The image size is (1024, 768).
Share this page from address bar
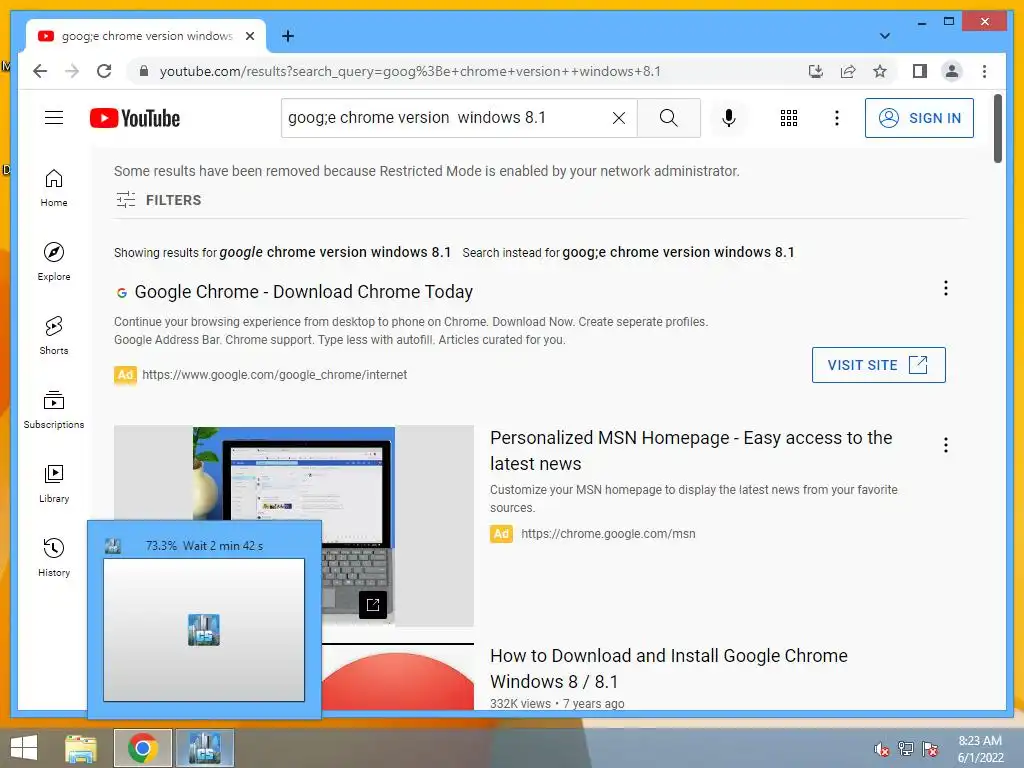tap(848, 71)
